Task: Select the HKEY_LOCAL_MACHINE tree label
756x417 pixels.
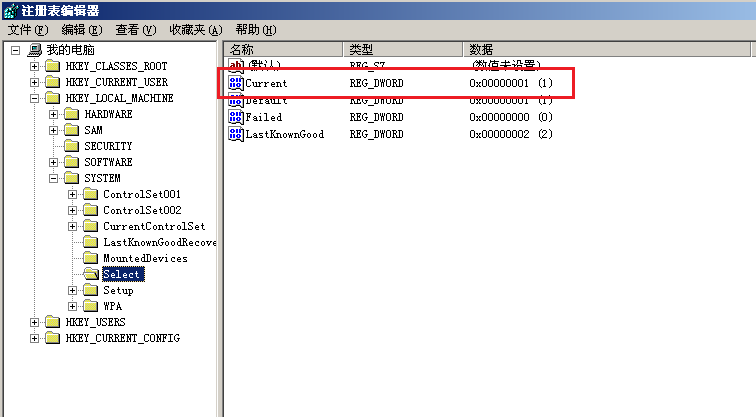Action: coord(119,98)
